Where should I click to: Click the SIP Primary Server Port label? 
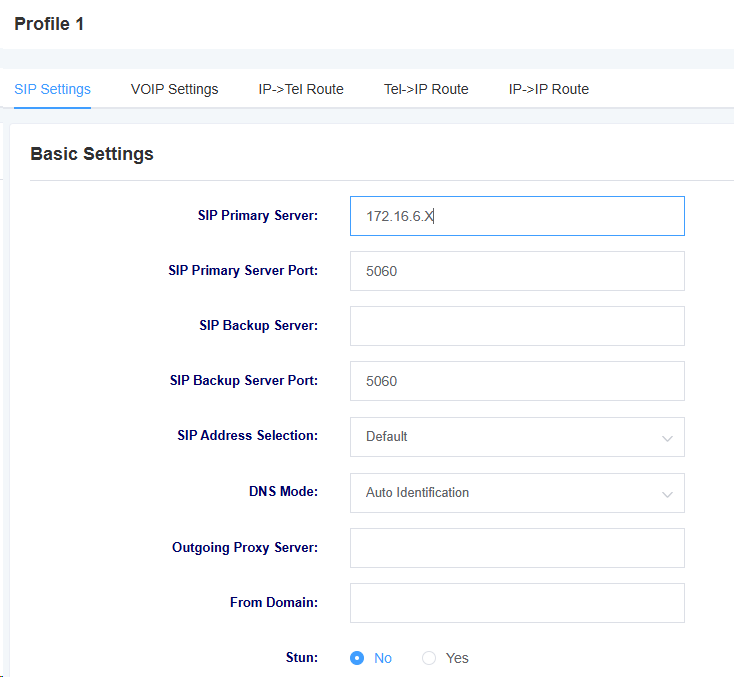(x=243, y=271)
